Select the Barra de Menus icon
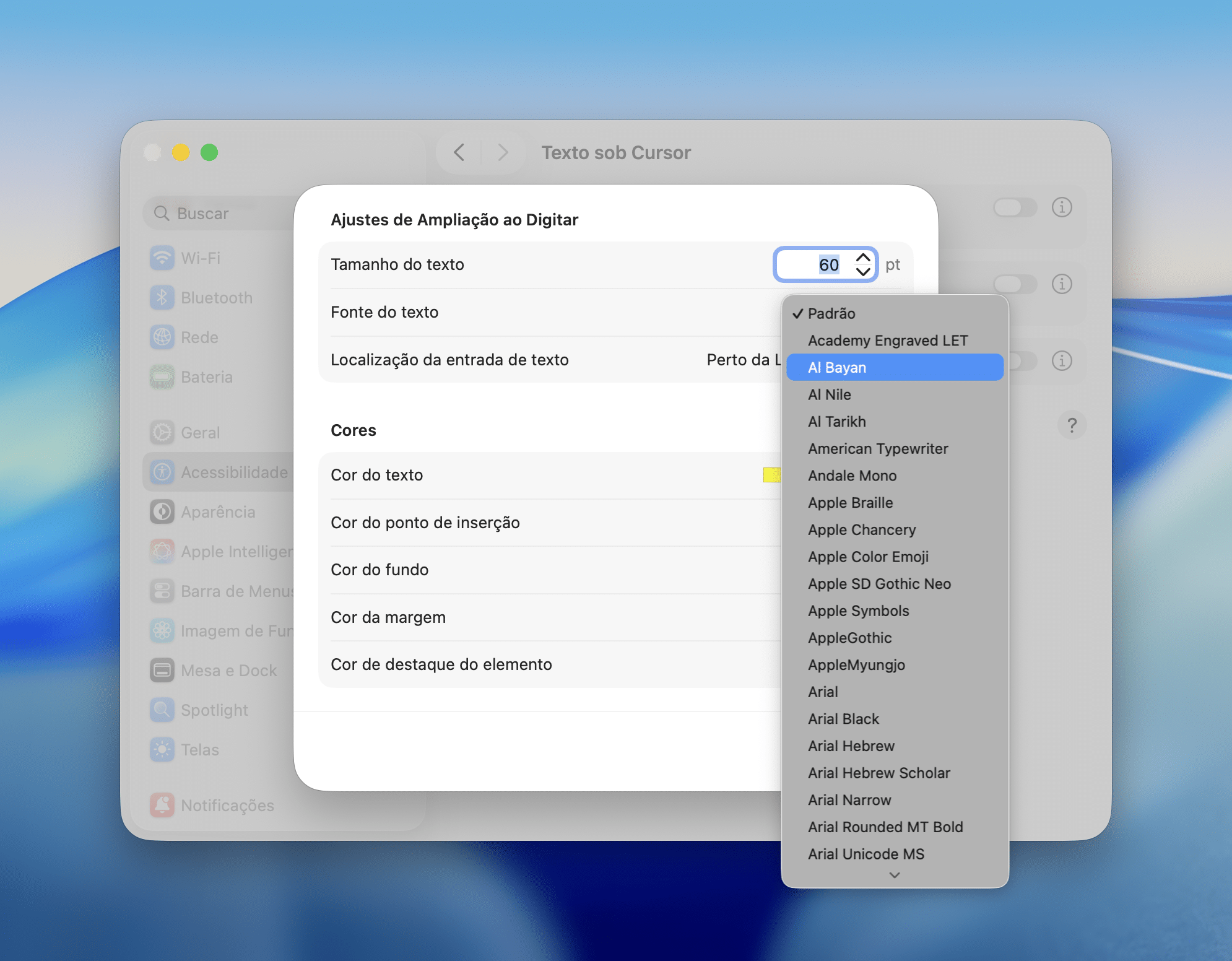This screenshot has width=1232, height=961. coord(162,591)
